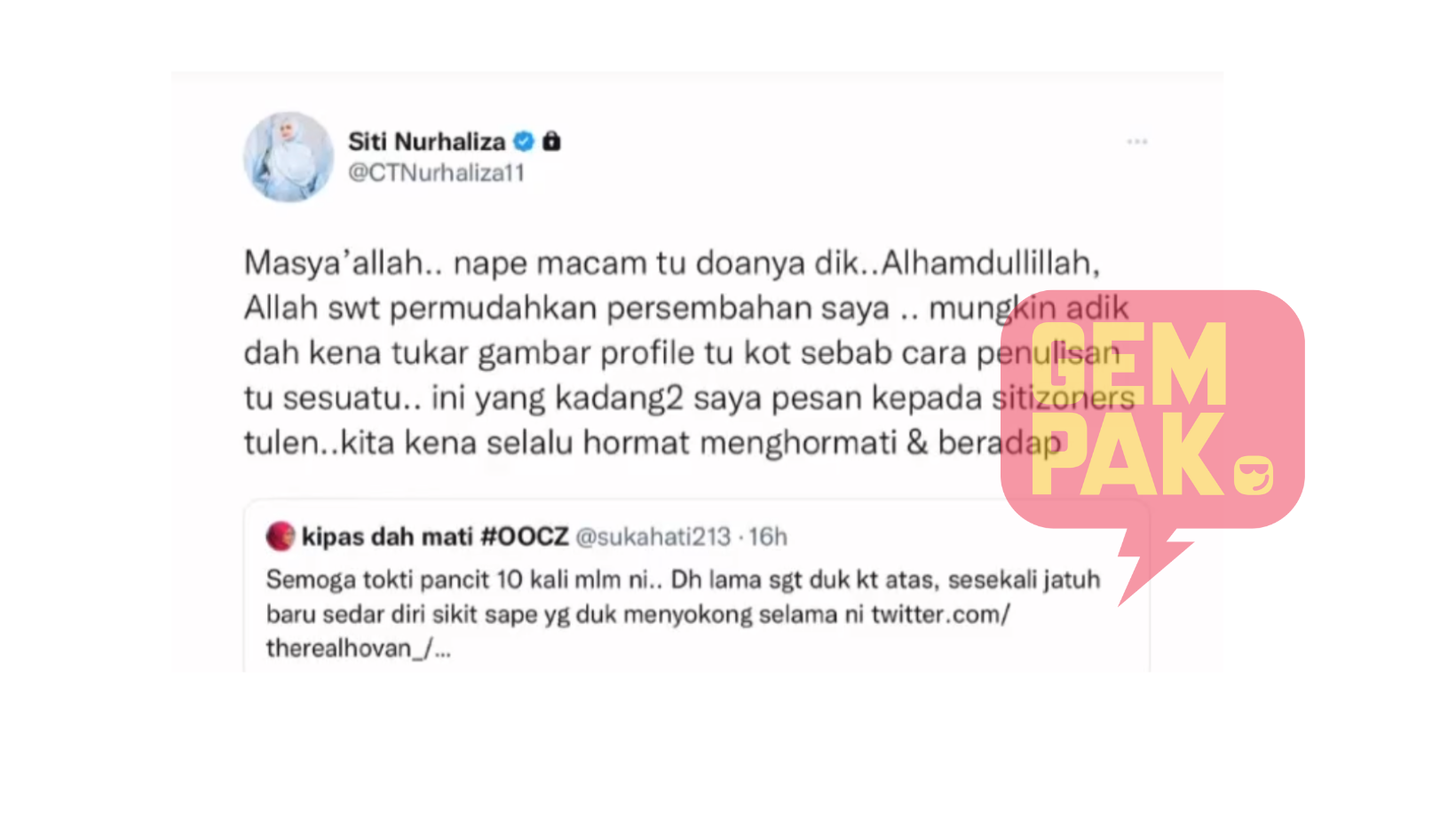Open the @sukahati213 handle

(653, 537)
